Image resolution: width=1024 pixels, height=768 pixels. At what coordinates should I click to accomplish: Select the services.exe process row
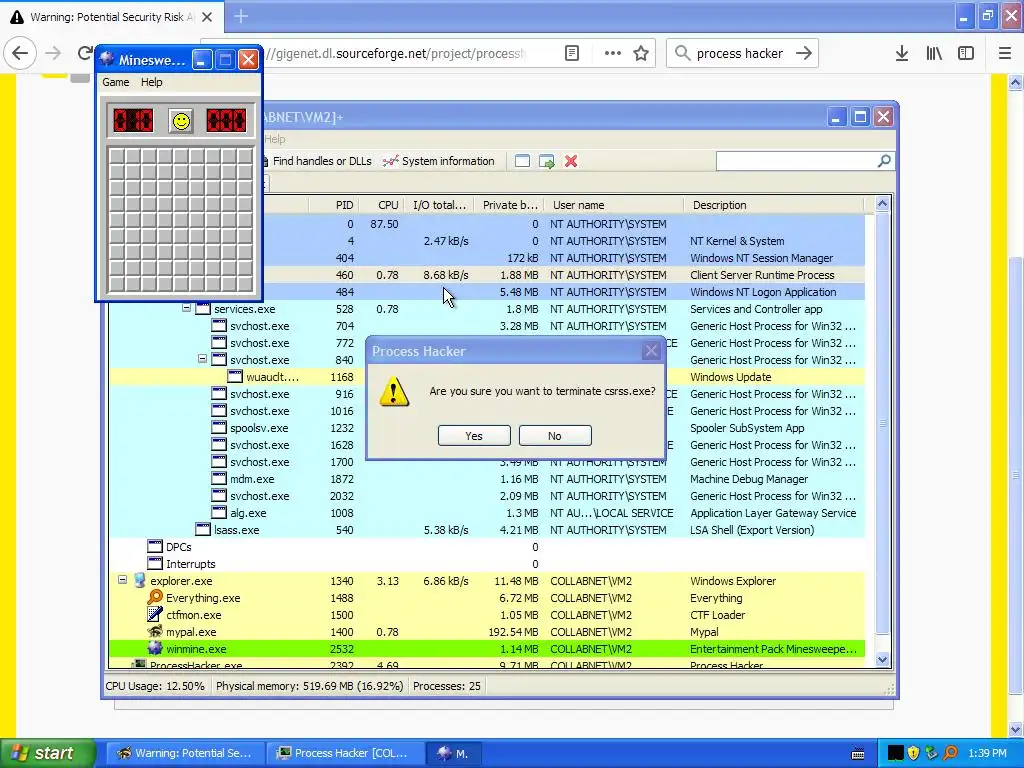(x=487, y=309)
